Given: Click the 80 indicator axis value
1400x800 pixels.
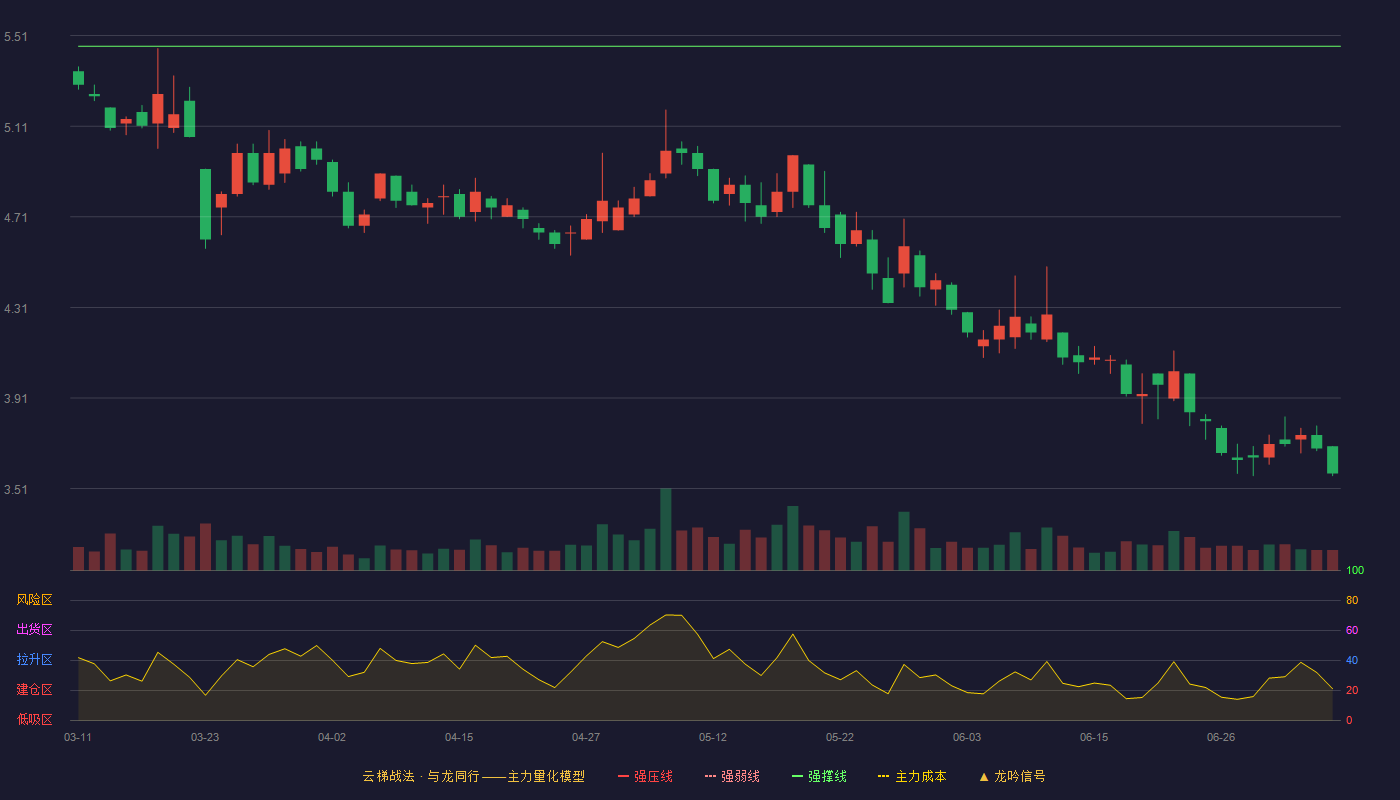Looking at the screenshot, I should coord(1352,601).
